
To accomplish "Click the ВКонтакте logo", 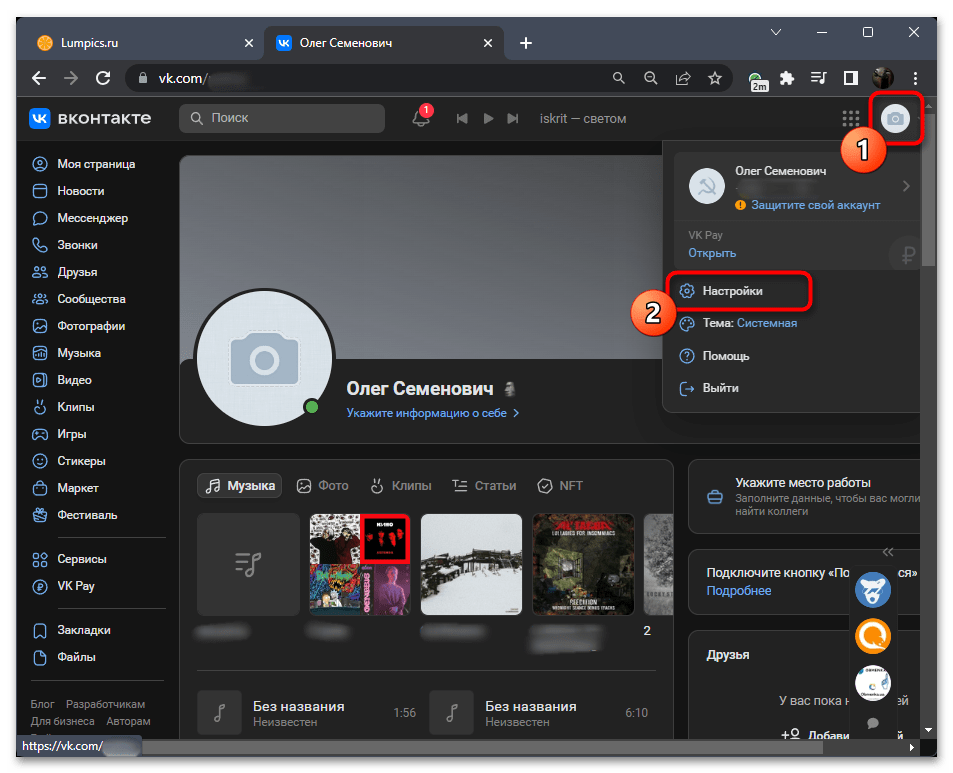I will tap(90, 119).
